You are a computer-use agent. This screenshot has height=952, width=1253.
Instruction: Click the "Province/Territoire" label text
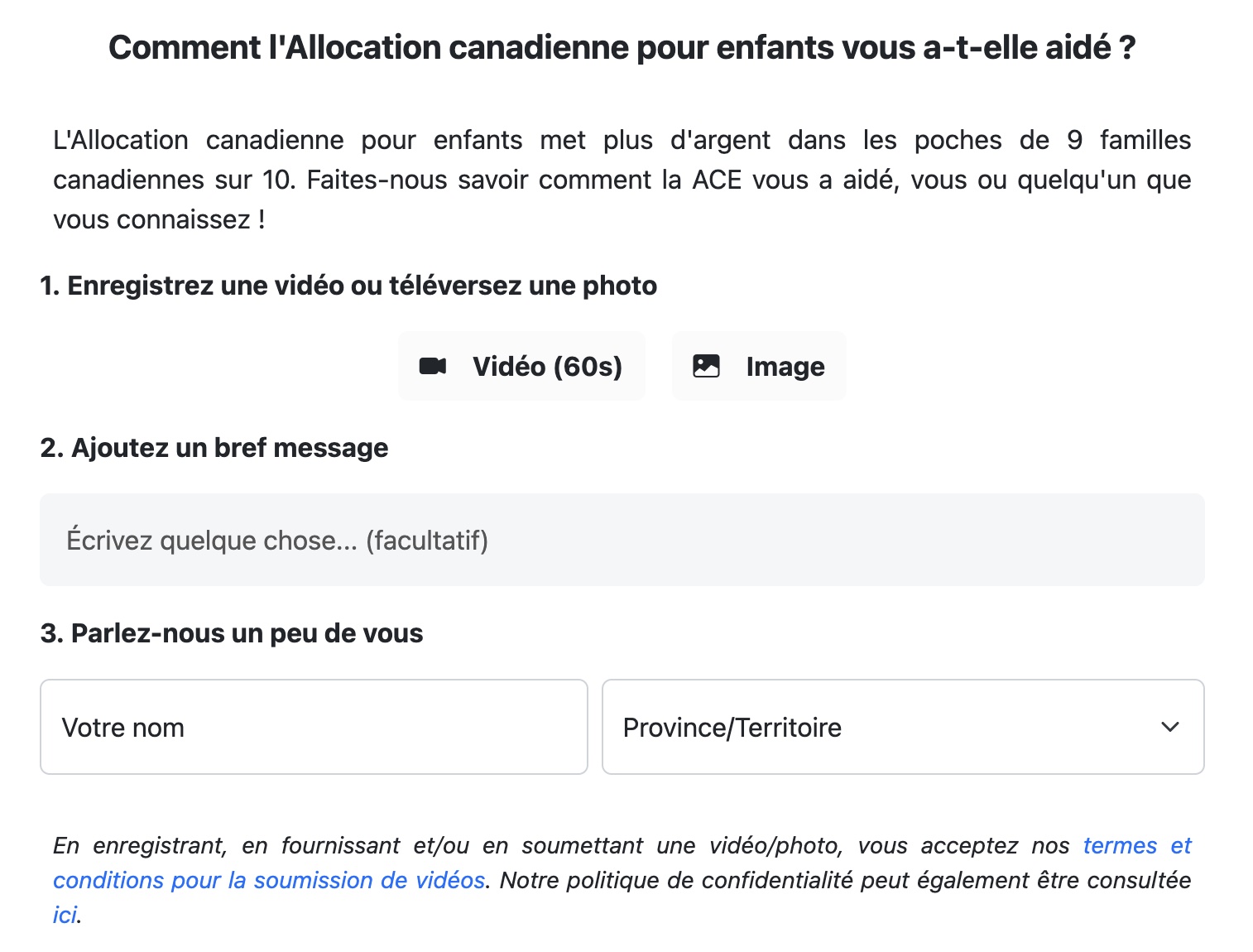[x=732, y=728]
